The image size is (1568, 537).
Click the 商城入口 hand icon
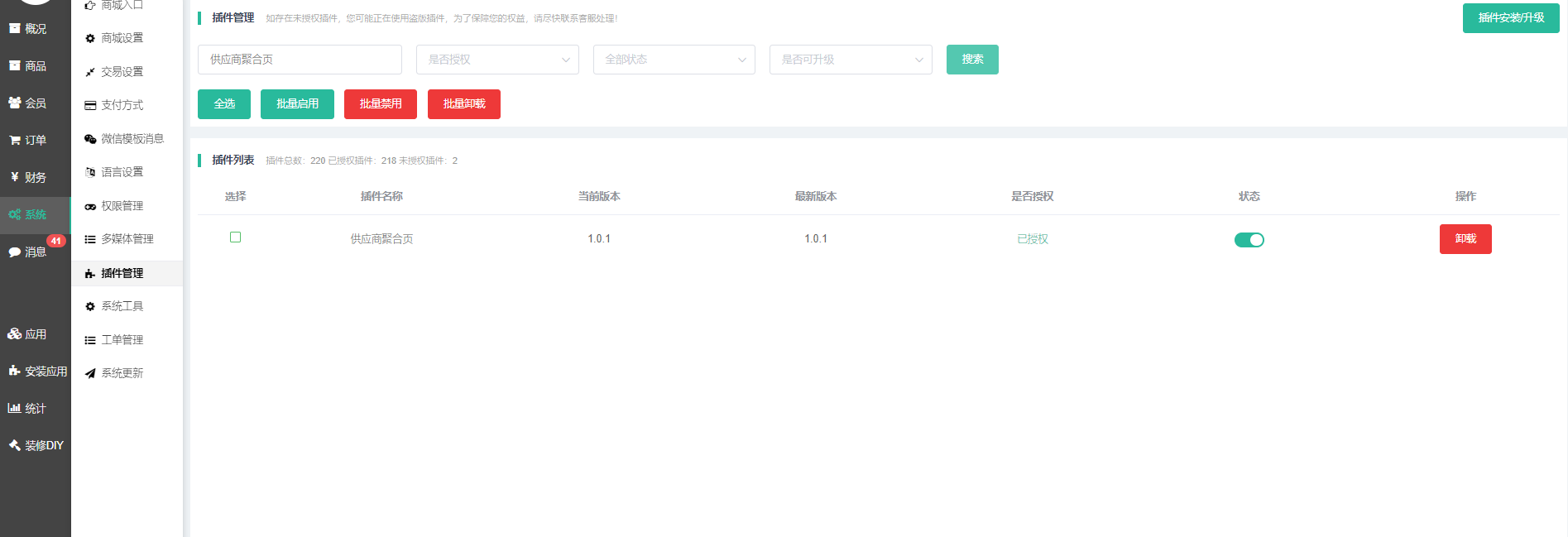[x=90, y=5]
